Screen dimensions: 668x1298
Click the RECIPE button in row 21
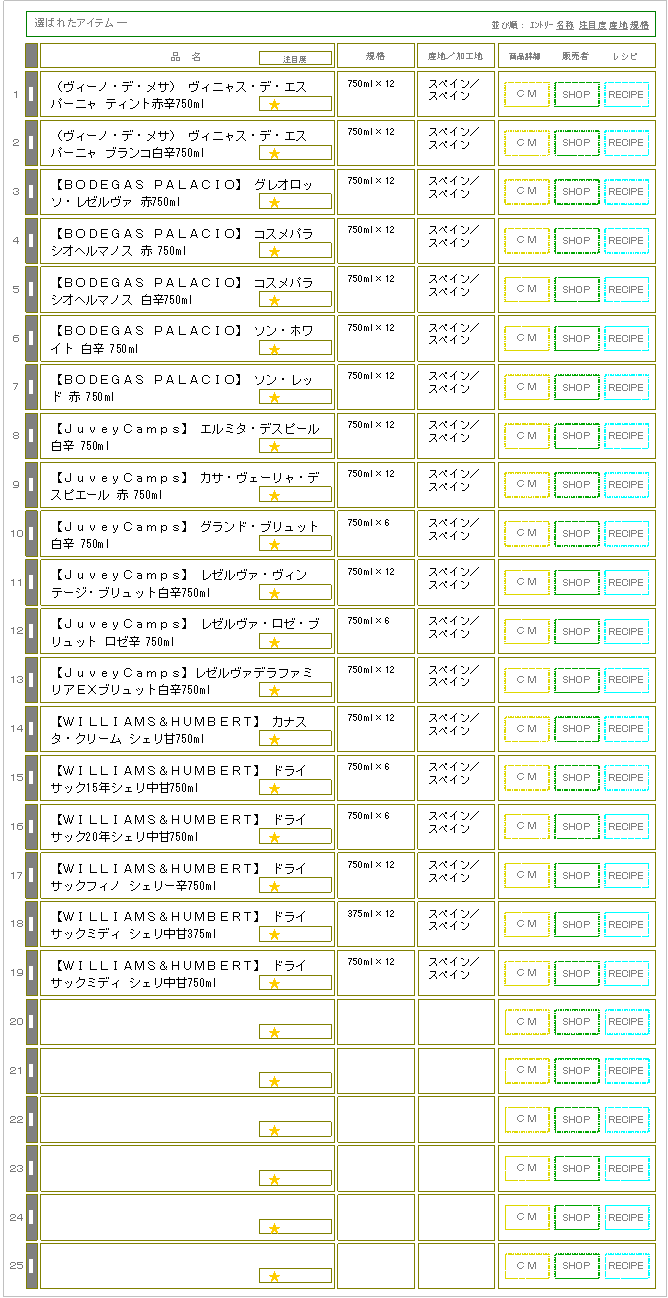[x=627, y=1071]
